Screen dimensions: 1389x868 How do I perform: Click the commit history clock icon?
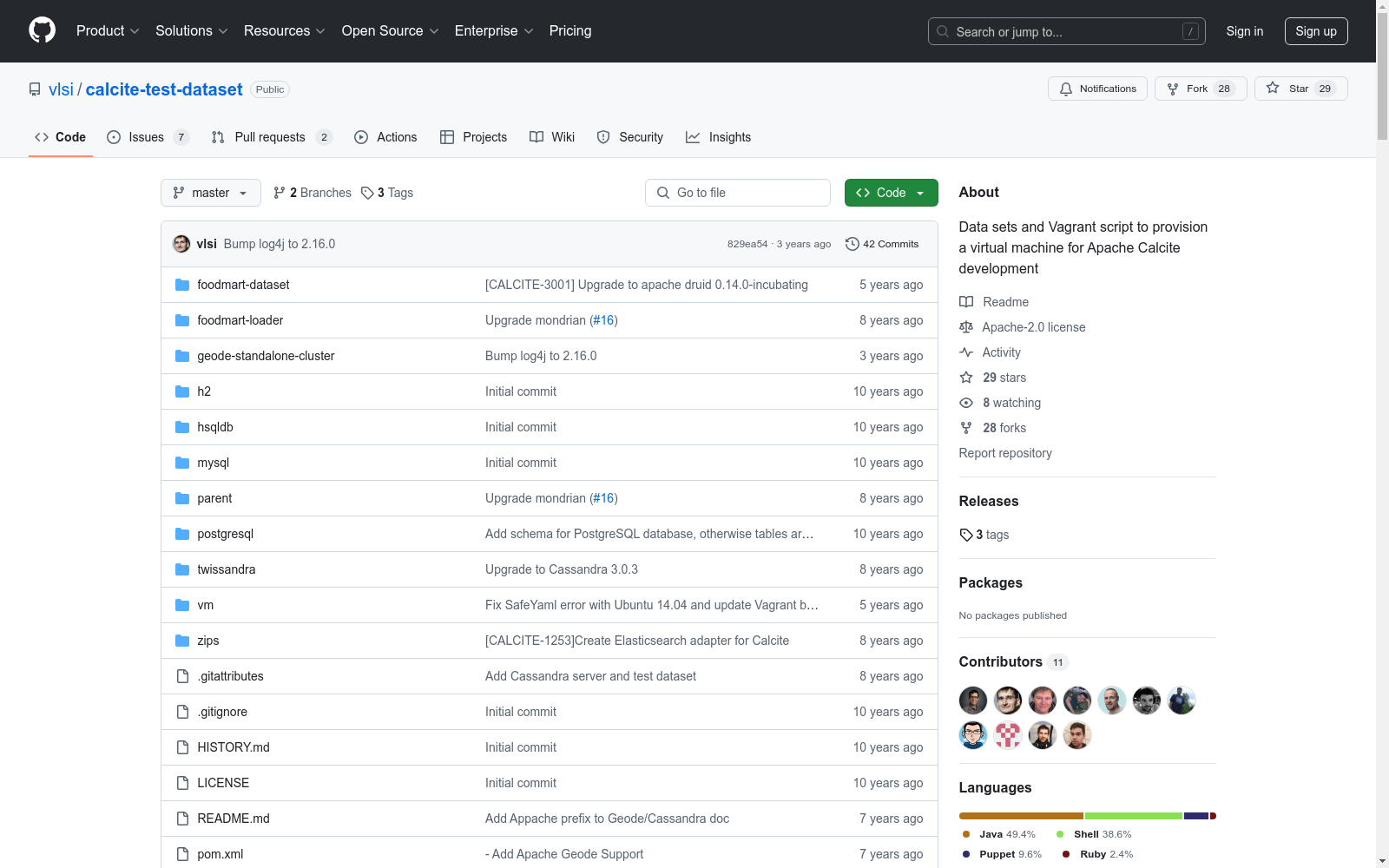[852, 244]
